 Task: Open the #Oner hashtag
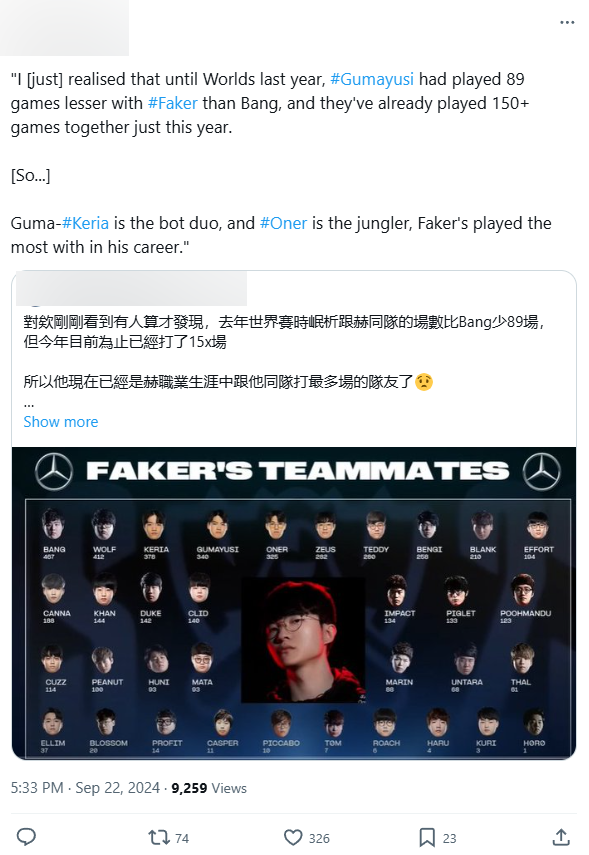pos(283,223)
